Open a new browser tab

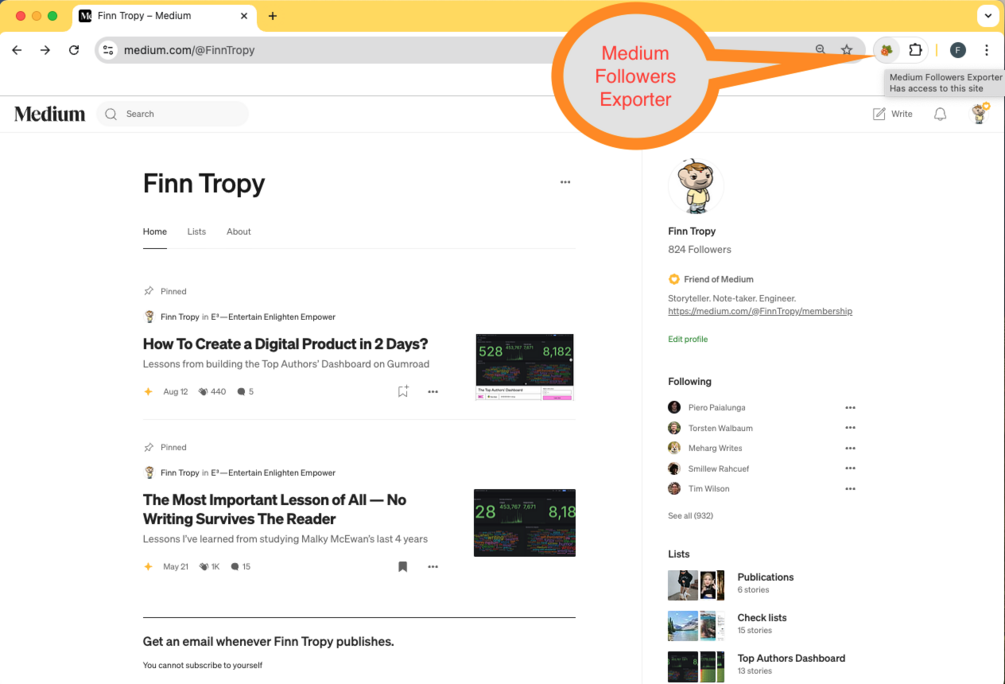[272, 16]
